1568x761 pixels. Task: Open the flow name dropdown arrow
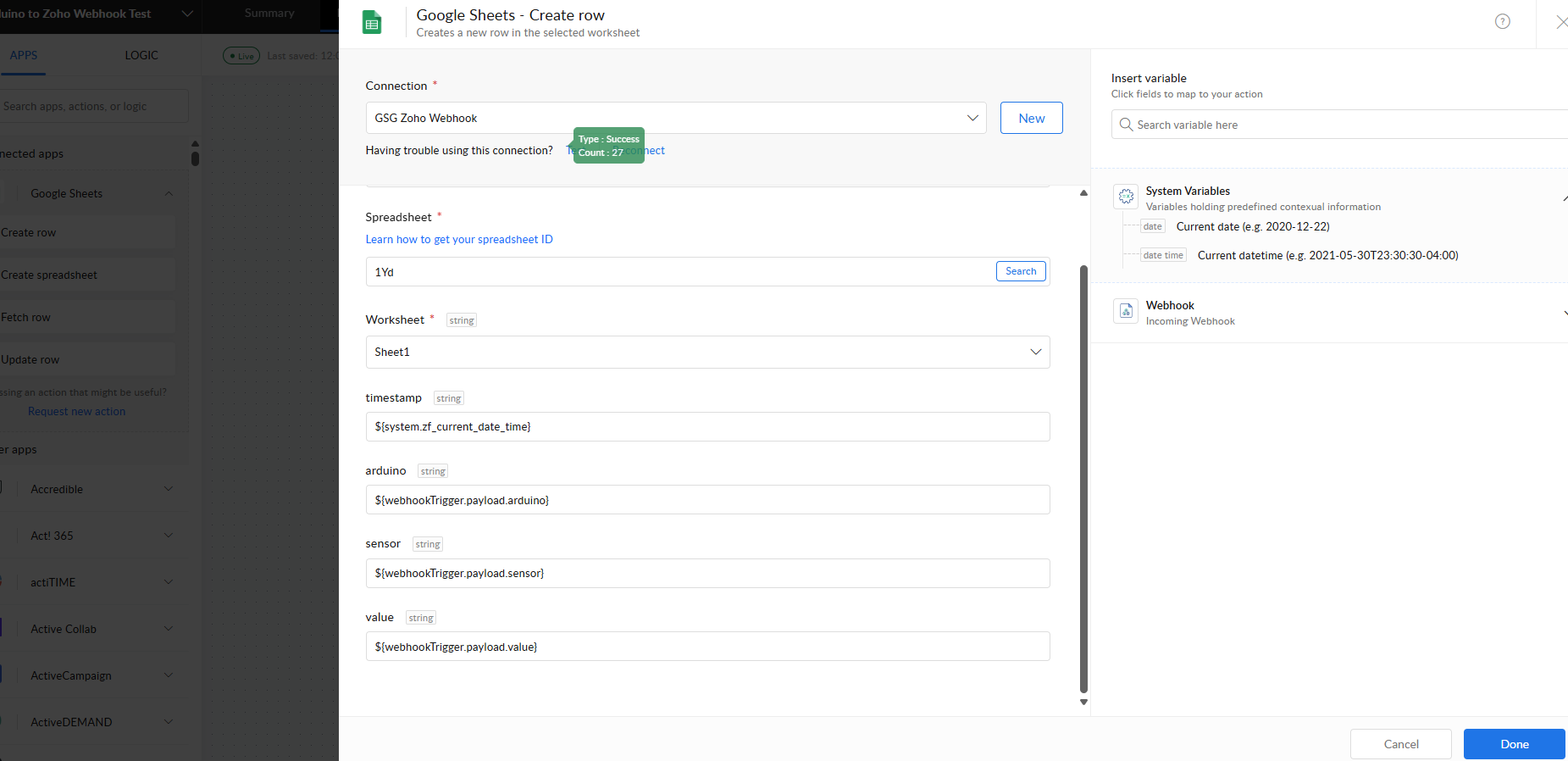coord(187,14)
